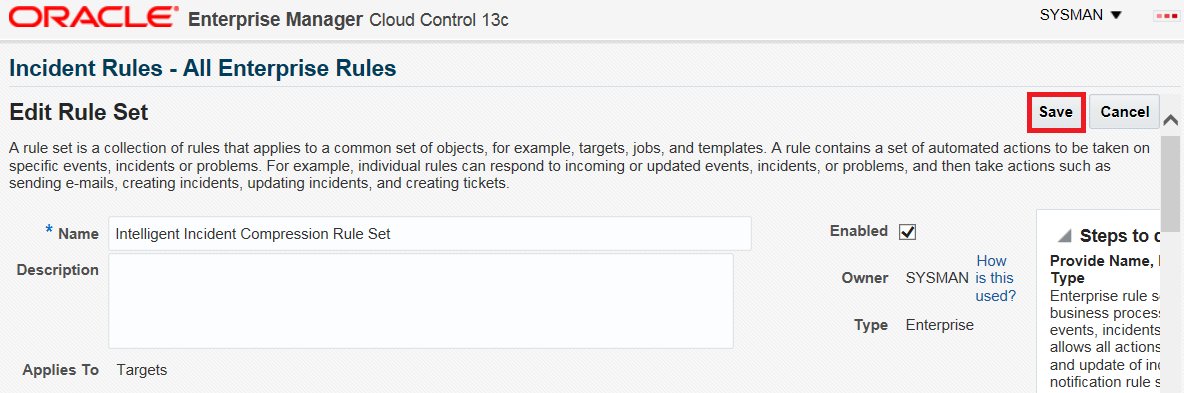Click the Enterprise Manager Cloud Control title
The width and height of the screenshot is (1184, 393).
[x=348, y=19]
